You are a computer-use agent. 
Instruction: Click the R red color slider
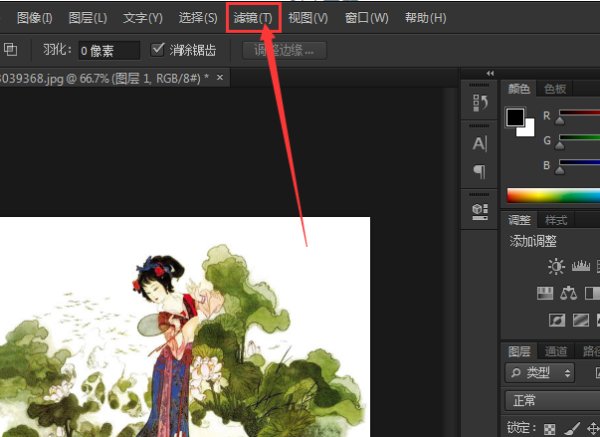click(x=579, y=113)
